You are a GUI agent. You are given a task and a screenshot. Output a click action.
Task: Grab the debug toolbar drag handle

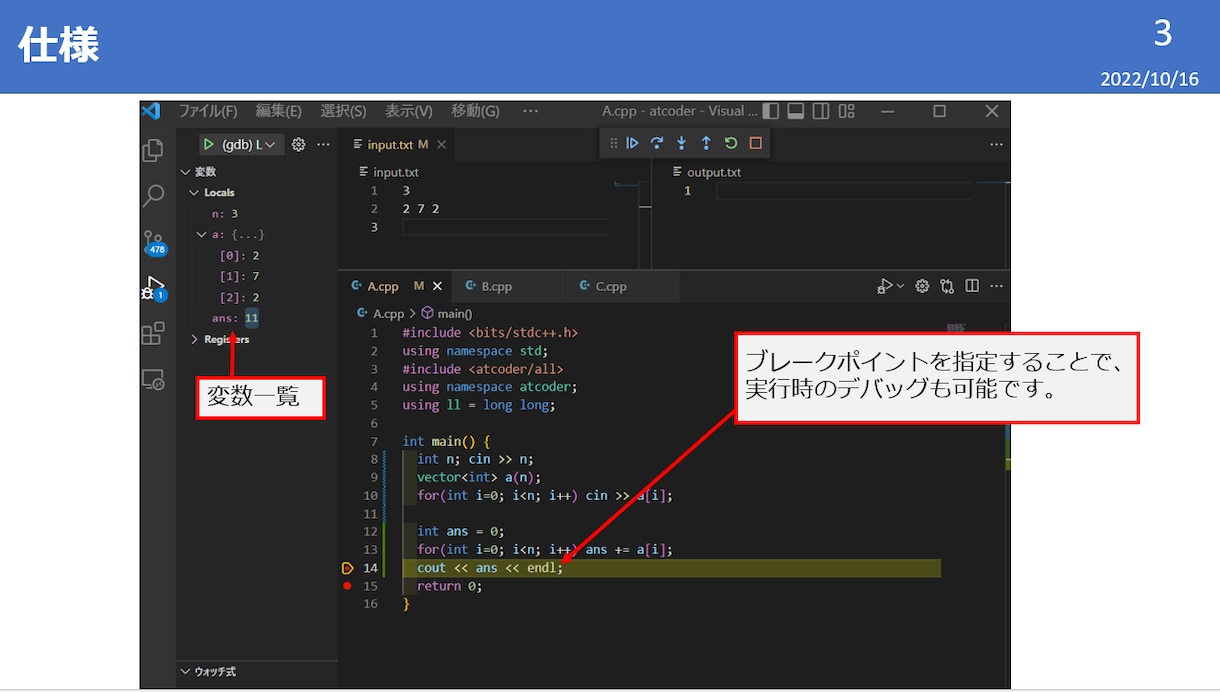614,143
